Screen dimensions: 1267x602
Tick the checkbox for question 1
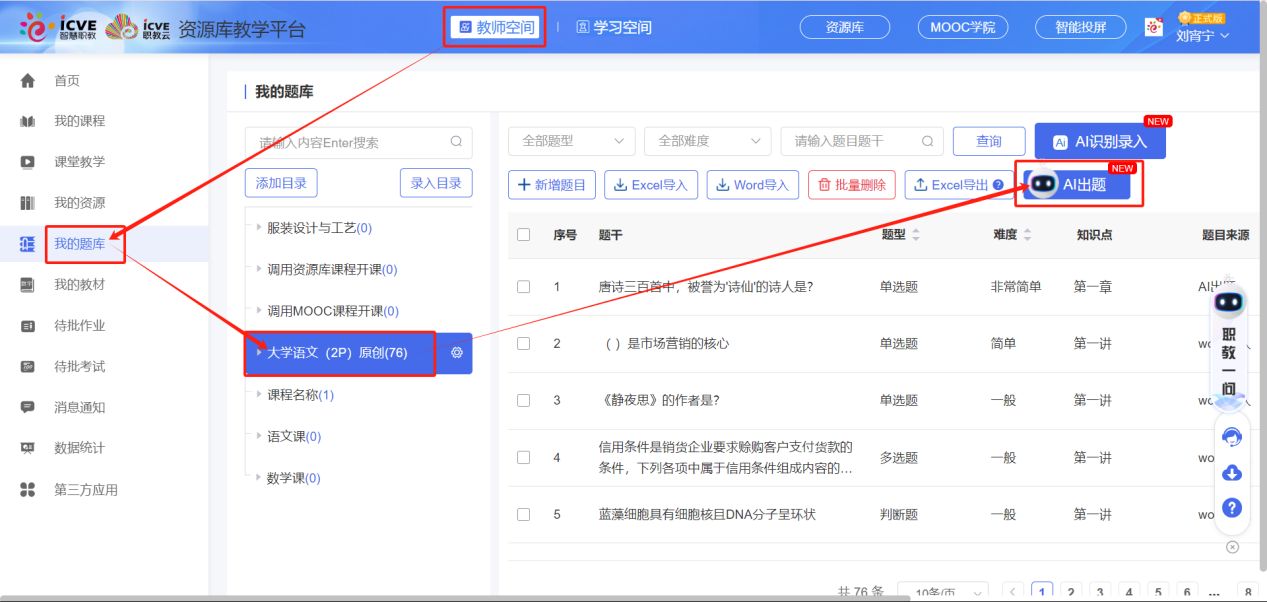point(523,287)
